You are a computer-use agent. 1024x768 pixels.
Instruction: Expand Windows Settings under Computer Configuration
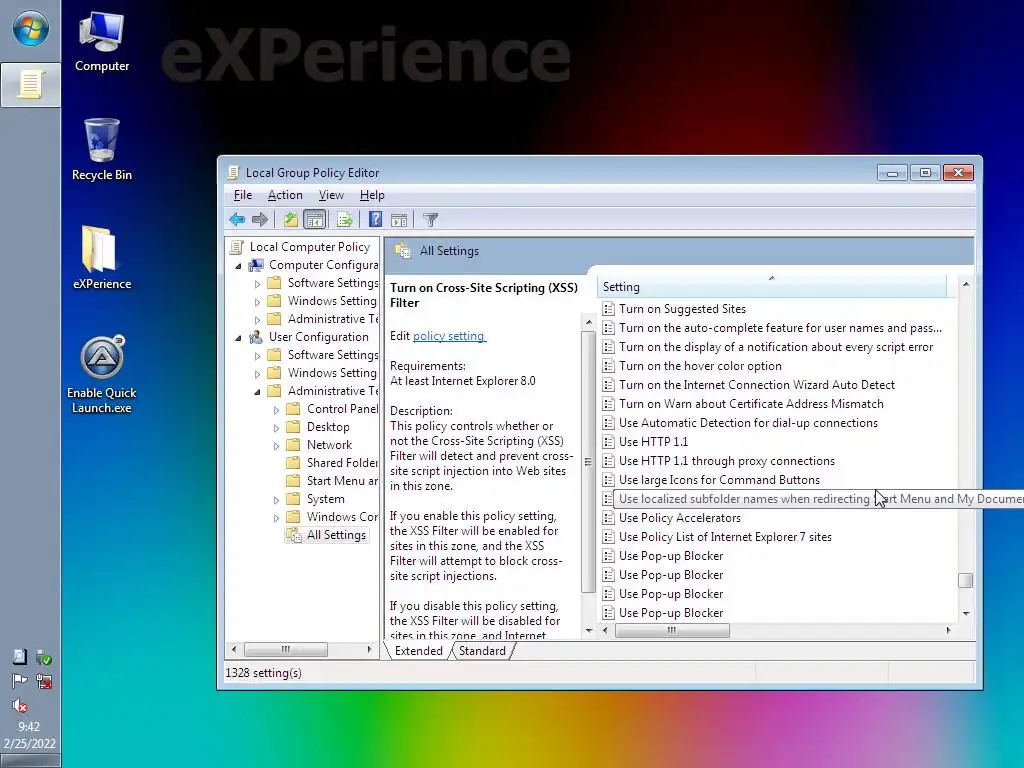coord(257,302)
